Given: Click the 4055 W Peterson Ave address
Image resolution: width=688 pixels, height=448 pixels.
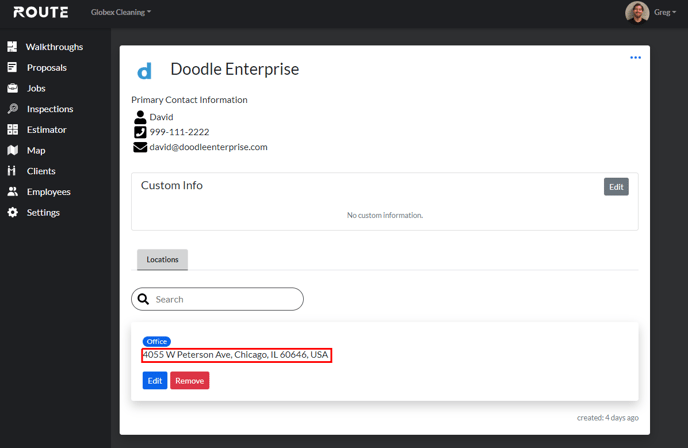Looking at the screenshot, I should (236, 355).
